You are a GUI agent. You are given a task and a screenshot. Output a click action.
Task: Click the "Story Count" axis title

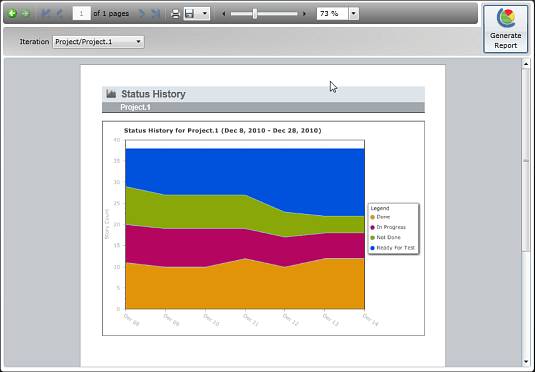tap(107, 224)
